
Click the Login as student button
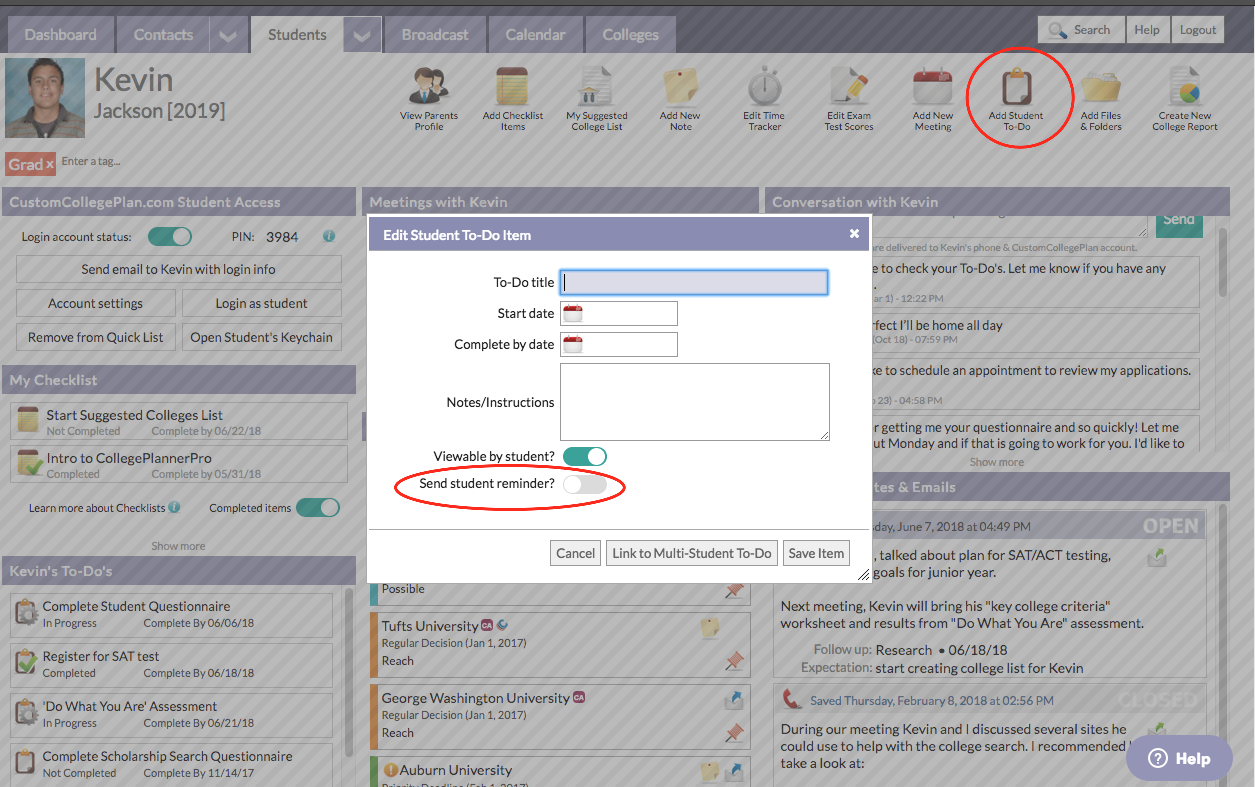click(x=262, y=303)
